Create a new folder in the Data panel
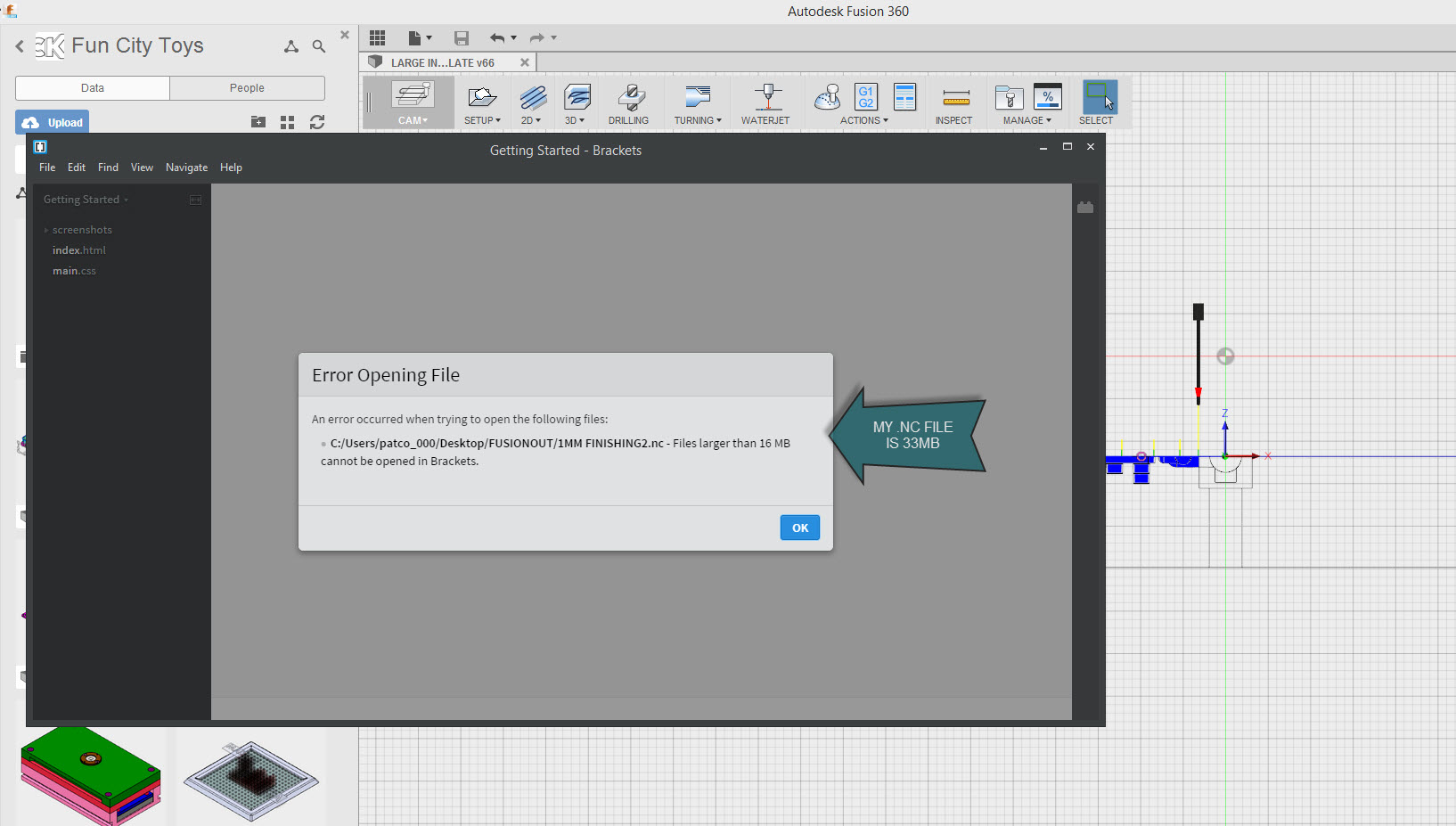Screen dimensions: 1456x826 [x=258, y=122]
